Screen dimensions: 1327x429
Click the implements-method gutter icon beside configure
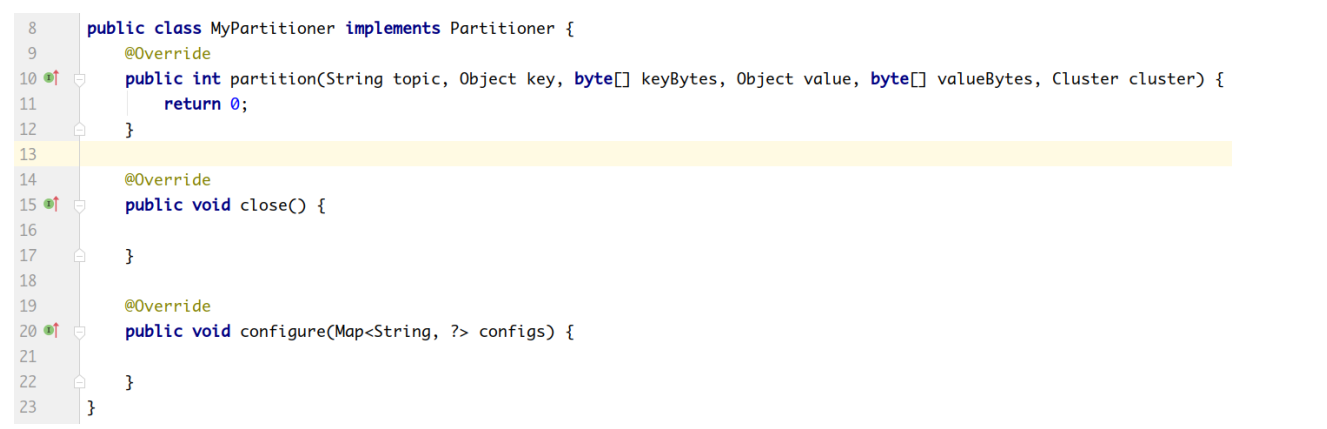pyautogui.click(x=51, y=330)
